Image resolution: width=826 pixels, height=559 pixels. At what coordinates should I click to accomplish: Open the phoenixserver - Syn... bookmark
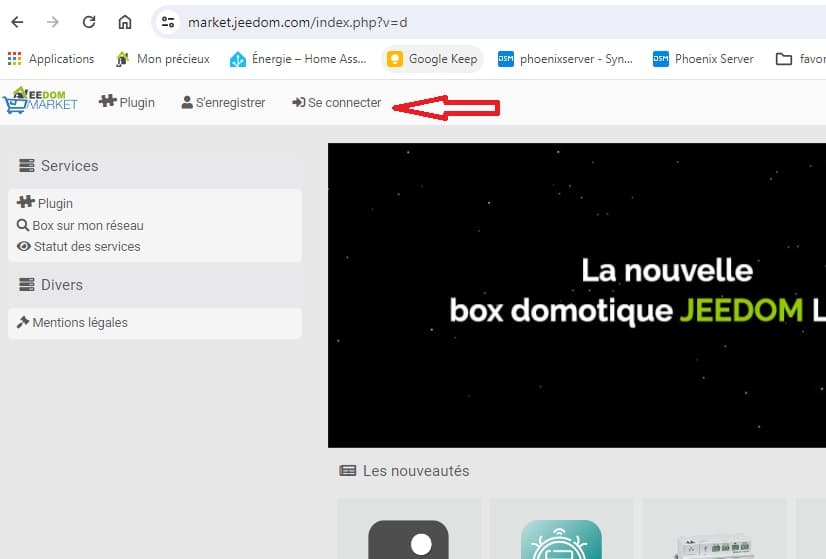[x=565, y=59]
